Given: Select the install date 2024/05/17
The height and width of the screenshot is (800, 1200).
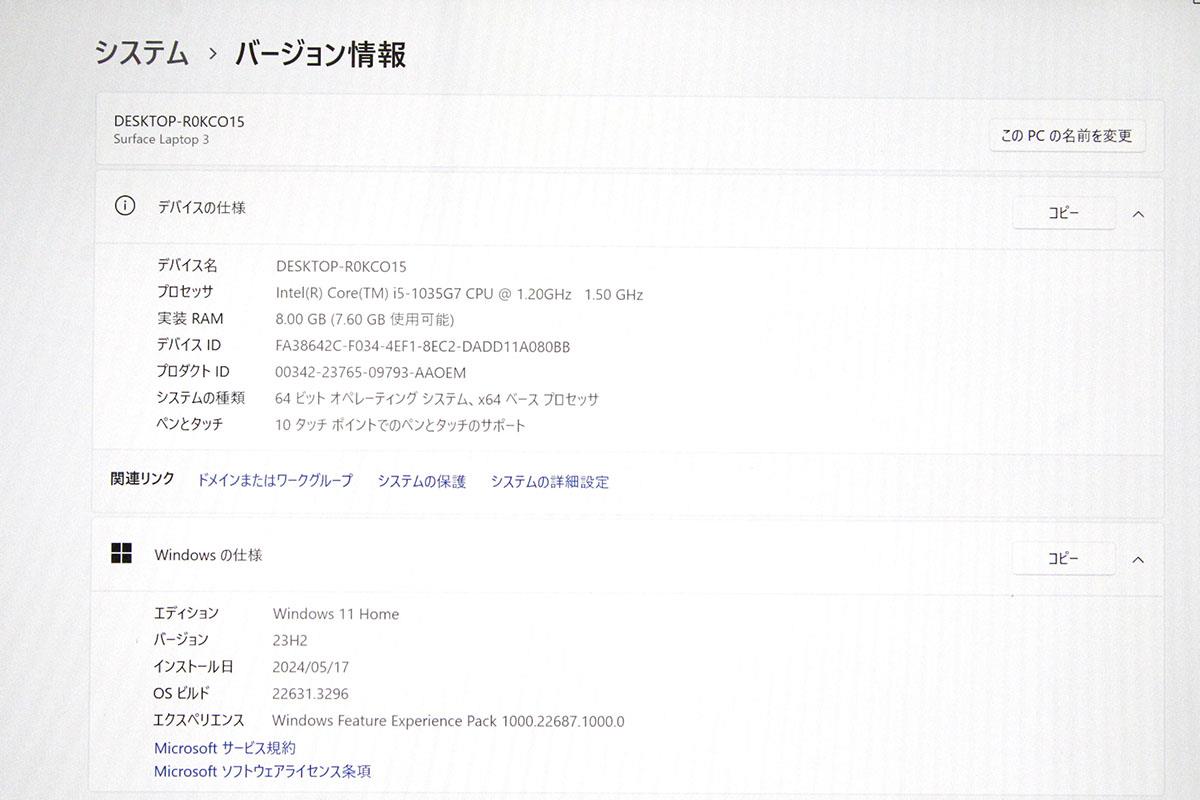Looking at the screenshot, I should click(x=311, y=667).
